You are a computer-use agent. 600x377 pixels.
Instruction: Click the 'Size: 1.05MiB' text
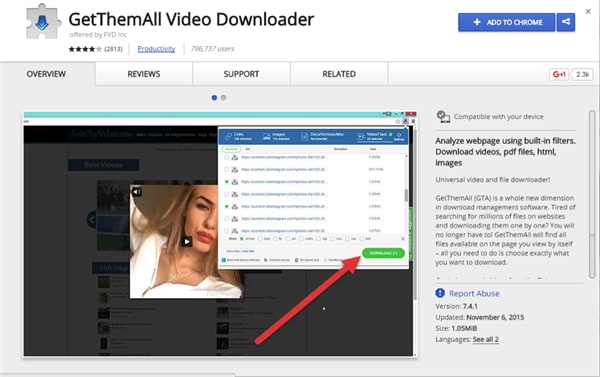(456, 328)
